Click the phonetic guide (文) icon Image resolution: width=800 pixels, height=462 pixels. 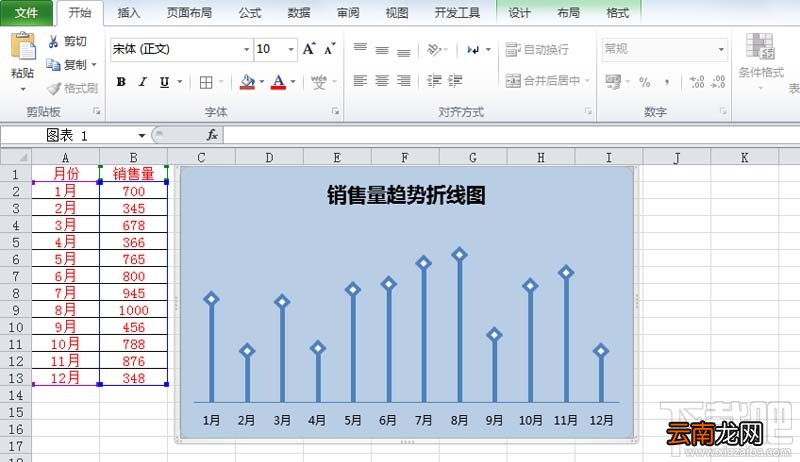click(319, 82)
